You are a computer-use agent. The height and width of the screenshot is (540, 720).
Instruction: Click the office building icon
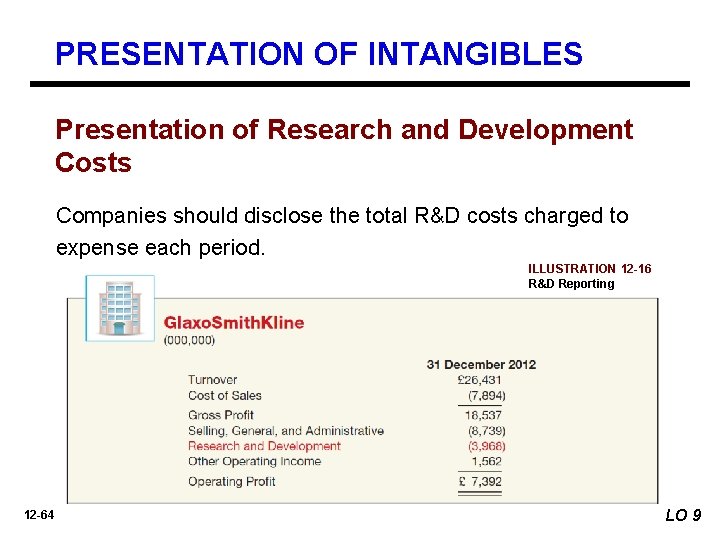pos(120,308)
